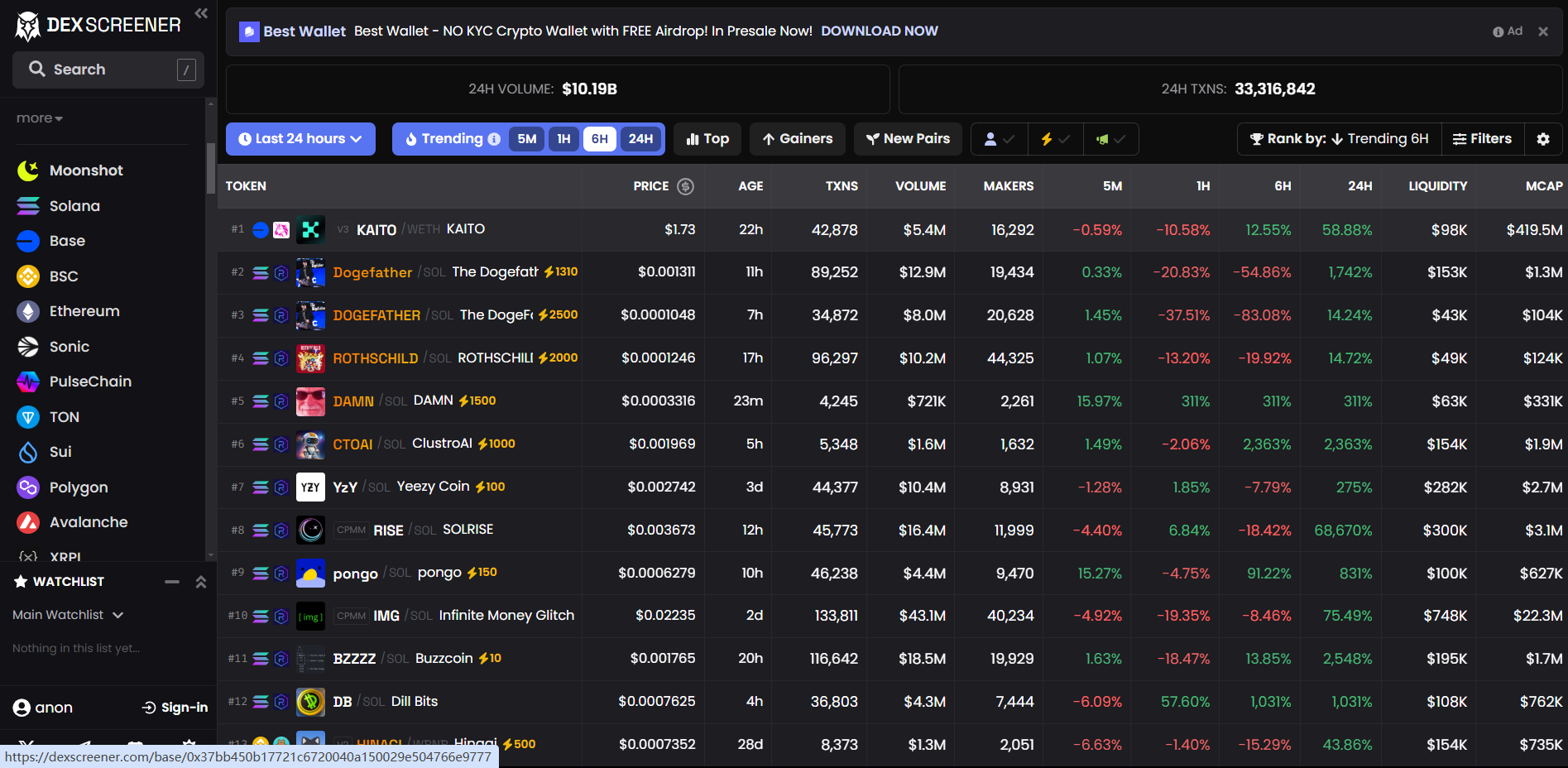Viewport: 1568px width, 768px height.
Task: Select the New Pairs tab
Action: [908, 138]
